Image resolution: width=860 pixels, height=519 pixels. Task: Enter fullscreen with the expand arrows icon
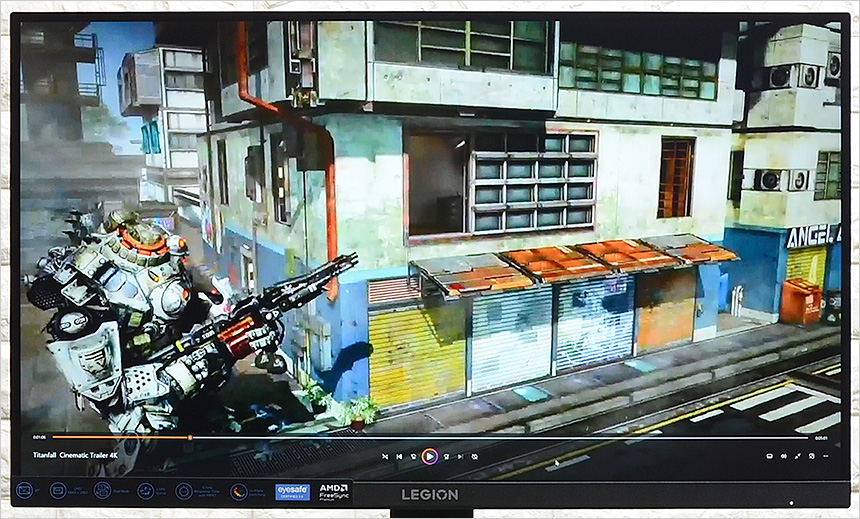tap(797, 456)
